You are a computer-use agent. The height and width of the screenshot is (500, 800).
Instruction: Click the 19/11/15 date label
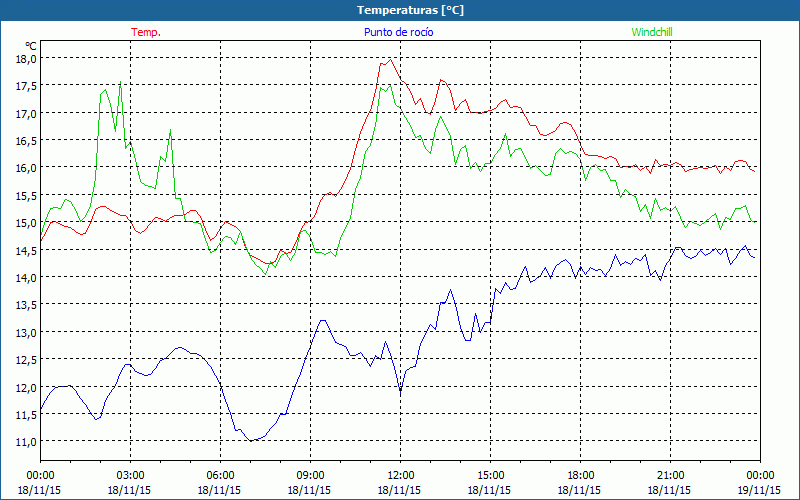click(x=759, y=490)
